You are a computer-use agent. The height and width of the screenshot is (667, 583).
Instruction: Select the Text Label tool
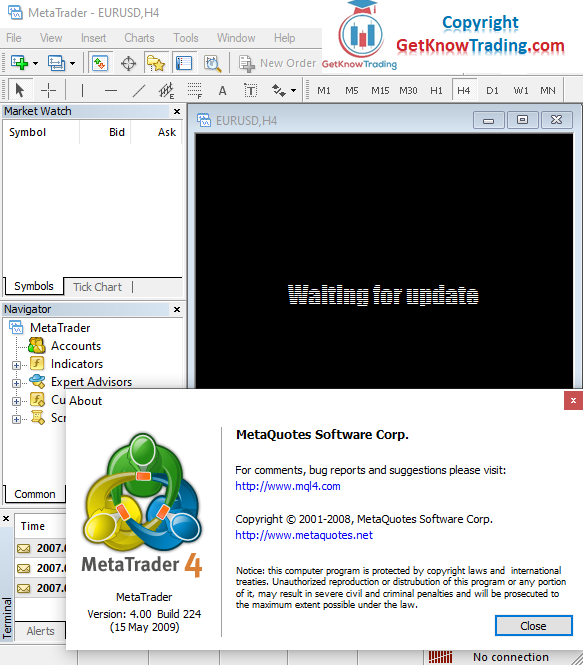pyautogui.click(x=250, y=90)
